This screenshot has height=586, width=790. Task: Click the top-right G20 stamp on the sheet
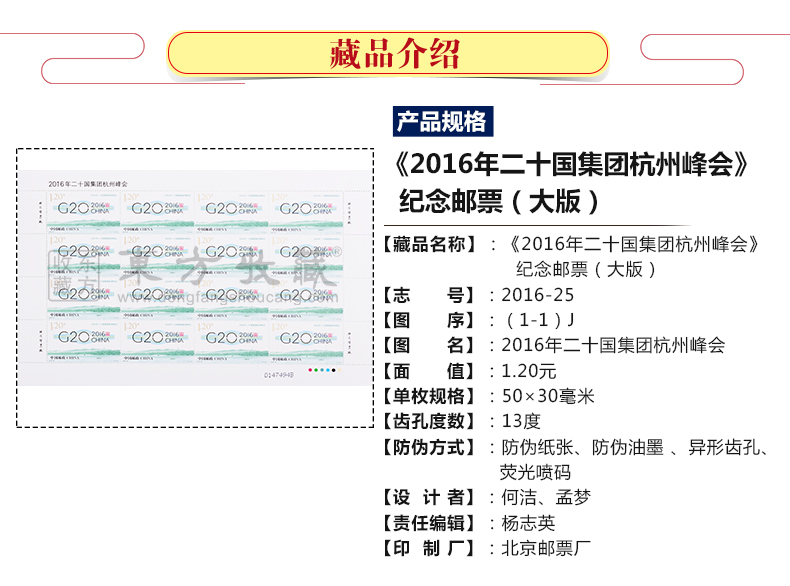[308, 208]
